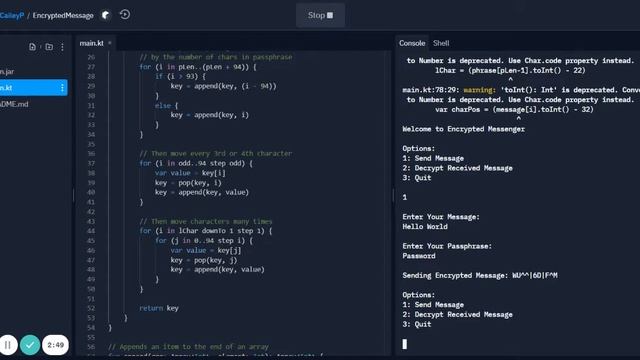Click line number 44 in the gutter
This screenshot has height=360, width=640.
click(91, 231)
